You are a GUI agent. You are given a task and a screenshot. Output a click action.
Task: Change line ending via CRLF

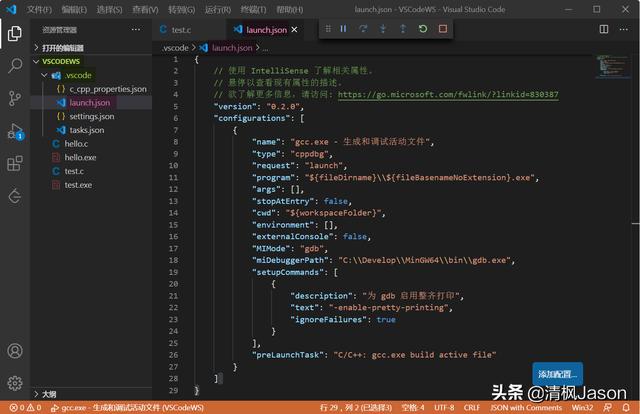tap(471, 407)
